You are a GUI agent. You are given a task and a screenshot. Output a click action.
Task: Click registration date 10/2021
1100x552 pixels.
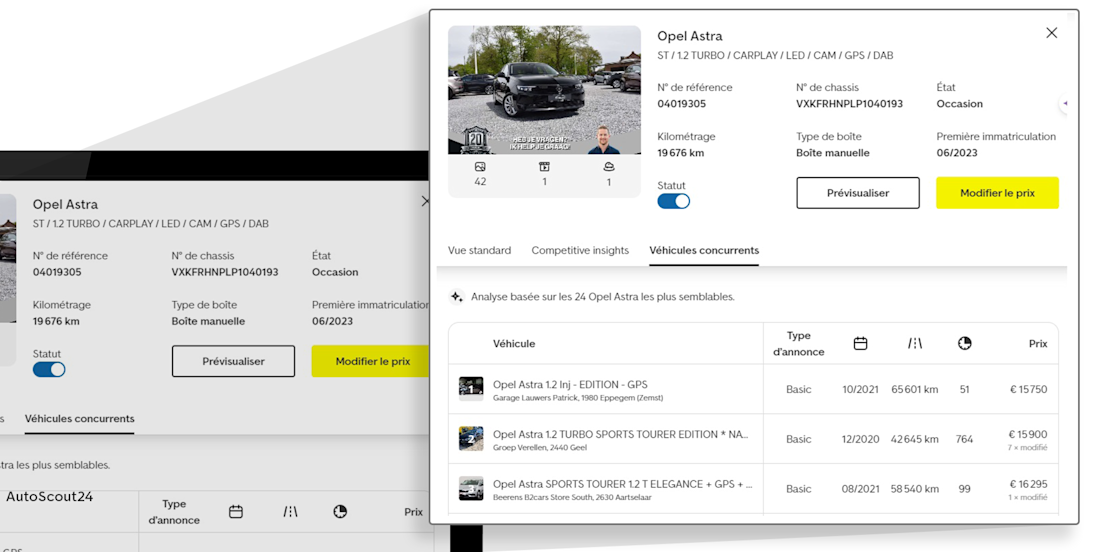pyautogui.click(x=861, y=389)
